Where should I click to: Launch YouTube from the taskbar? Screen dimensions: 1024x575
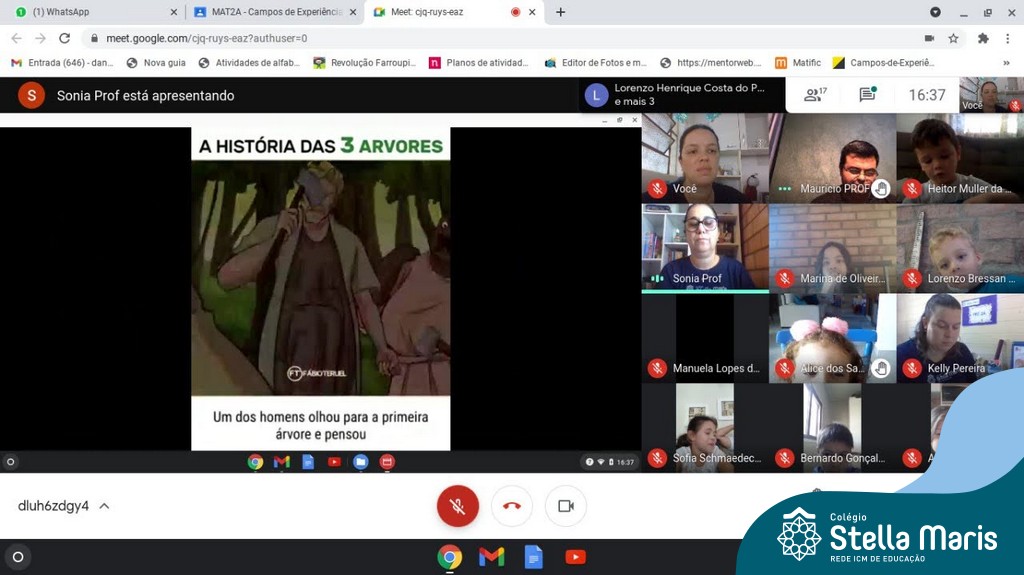[575, 557]
